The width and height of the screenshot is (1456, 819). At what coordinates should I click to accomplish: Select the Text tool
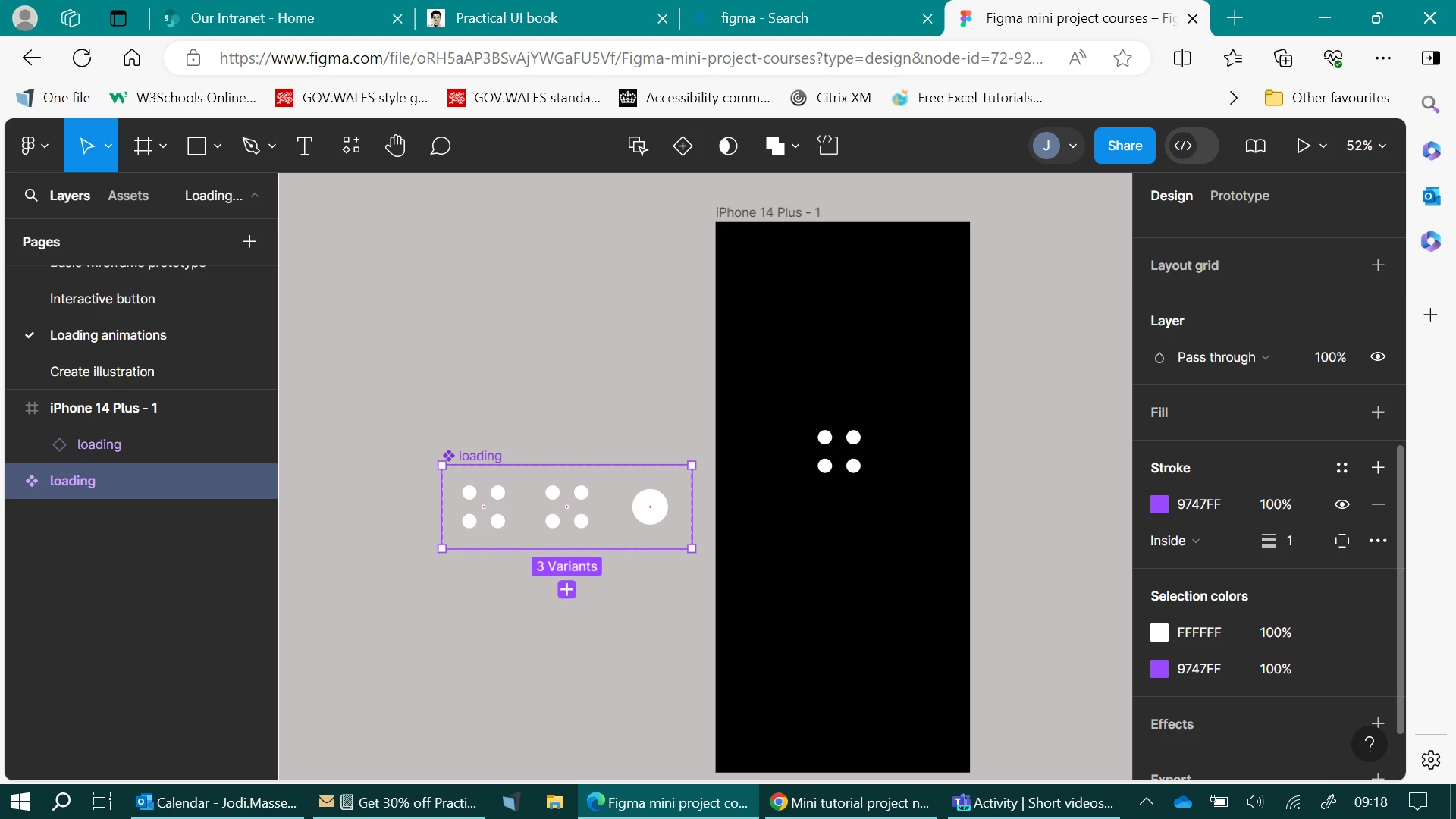click(304, 146)
